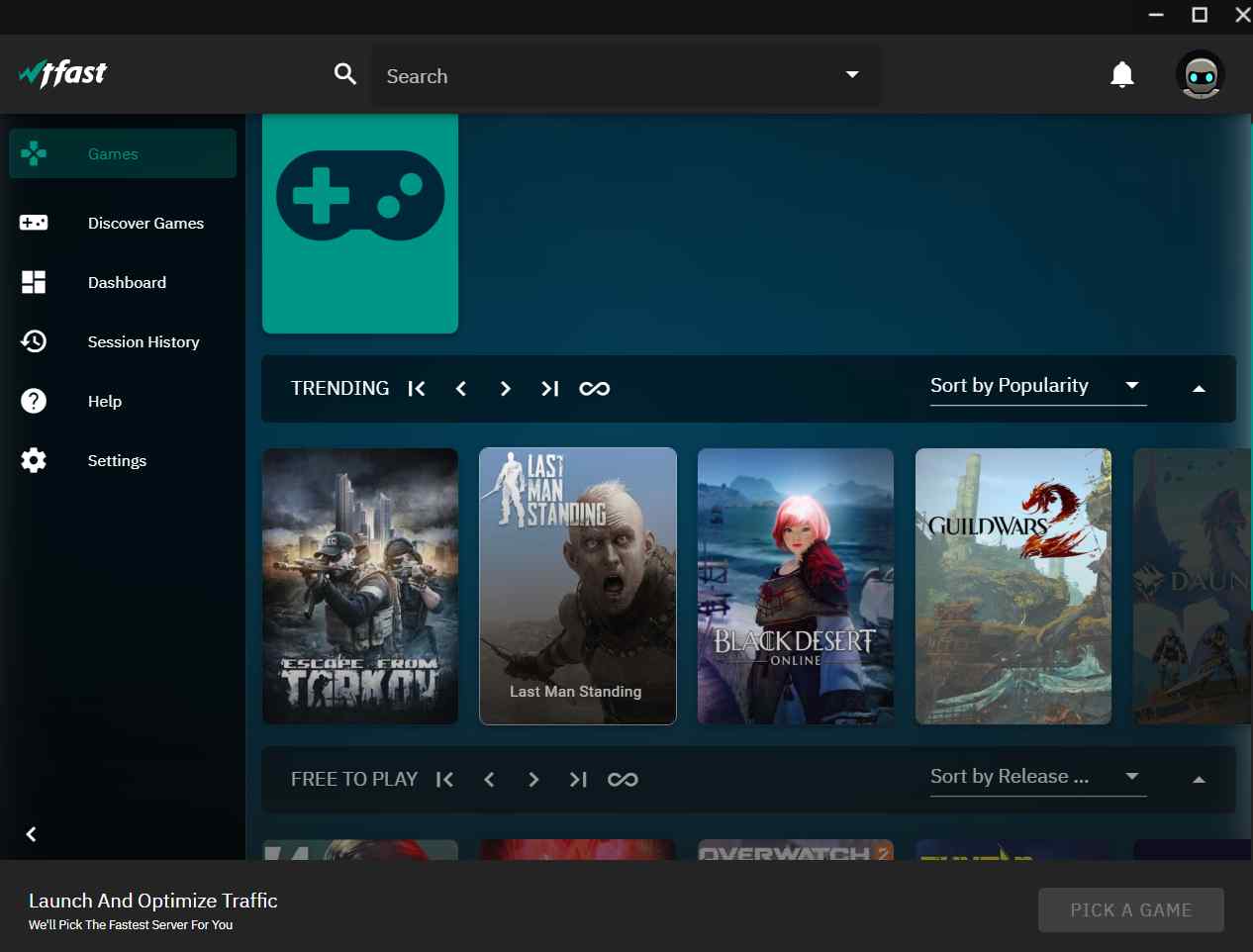Close the wtfast window
The width and height of the screenshot is (1253, 952).
1243,15
